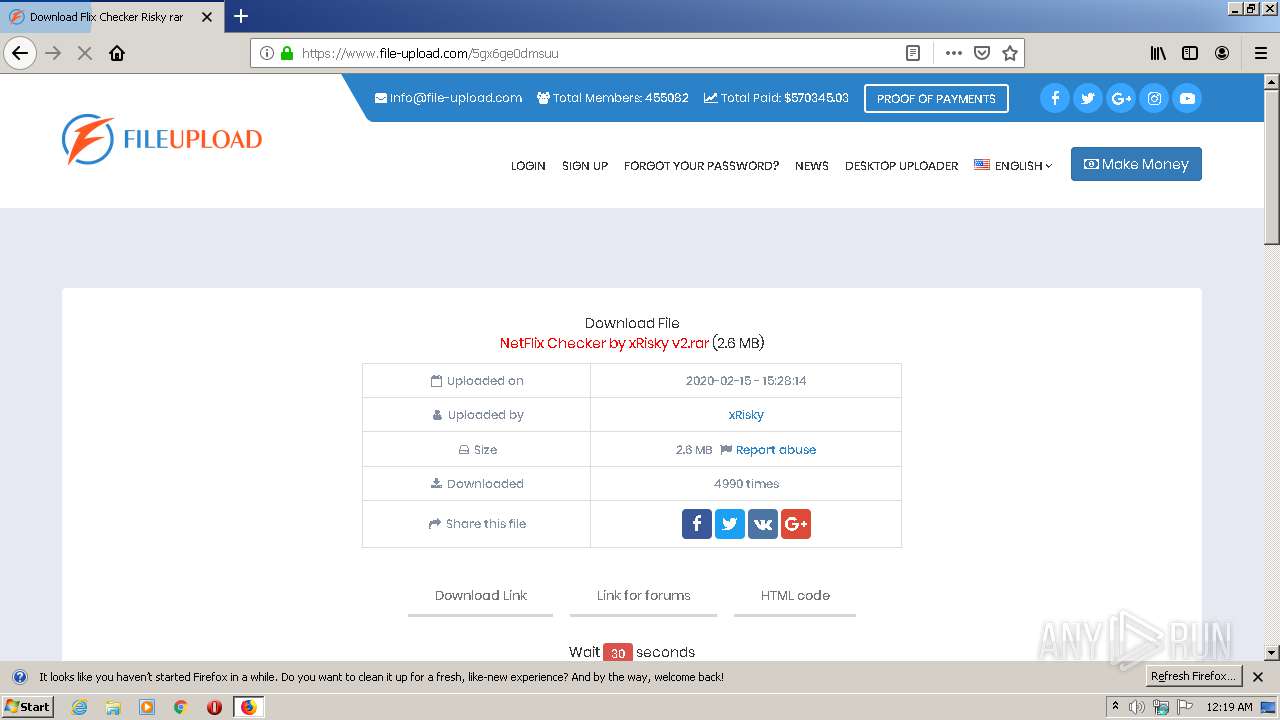
Task: Save page to Pocket icon
Action: click(x=982, y=53)
